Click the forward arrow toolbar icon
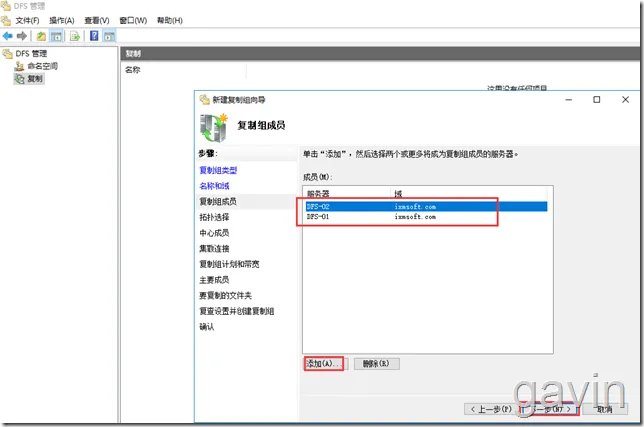 click(22, 36)
